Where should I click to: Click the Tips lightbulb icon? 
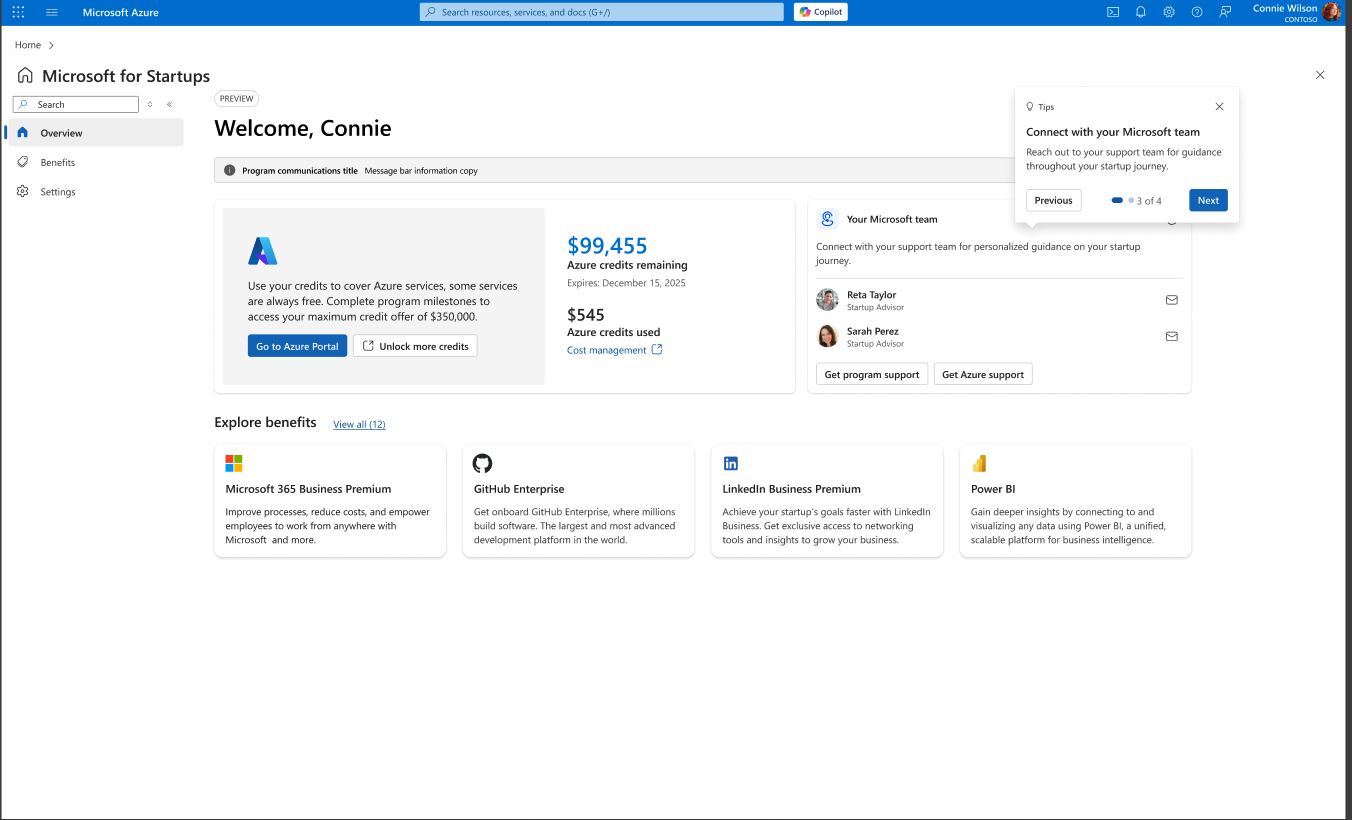click(x=1030, y=106)
